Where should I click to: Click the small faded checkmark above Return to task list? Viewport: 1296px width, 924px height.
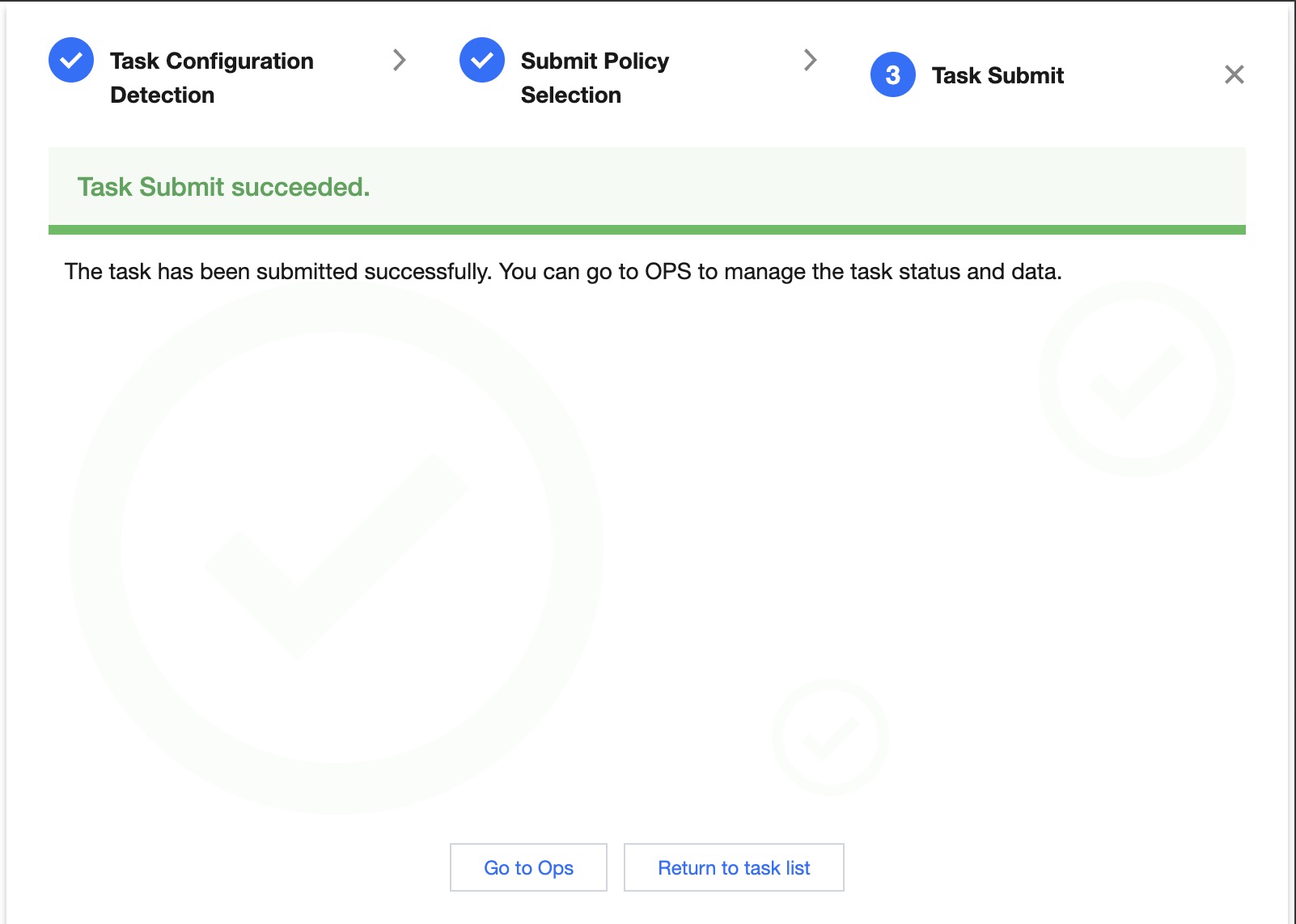pos(830,737)
